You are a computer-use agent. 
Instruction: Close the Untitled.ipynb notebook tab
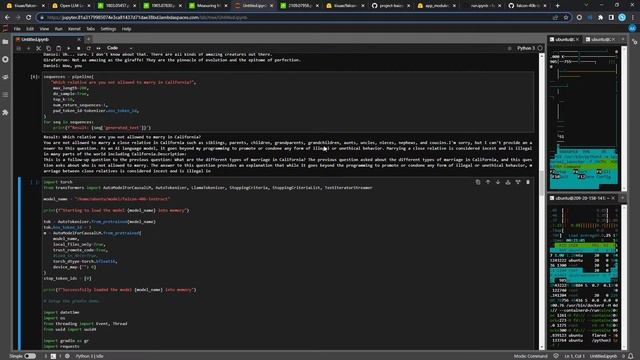pyautogui.click(x=79, y=40)
